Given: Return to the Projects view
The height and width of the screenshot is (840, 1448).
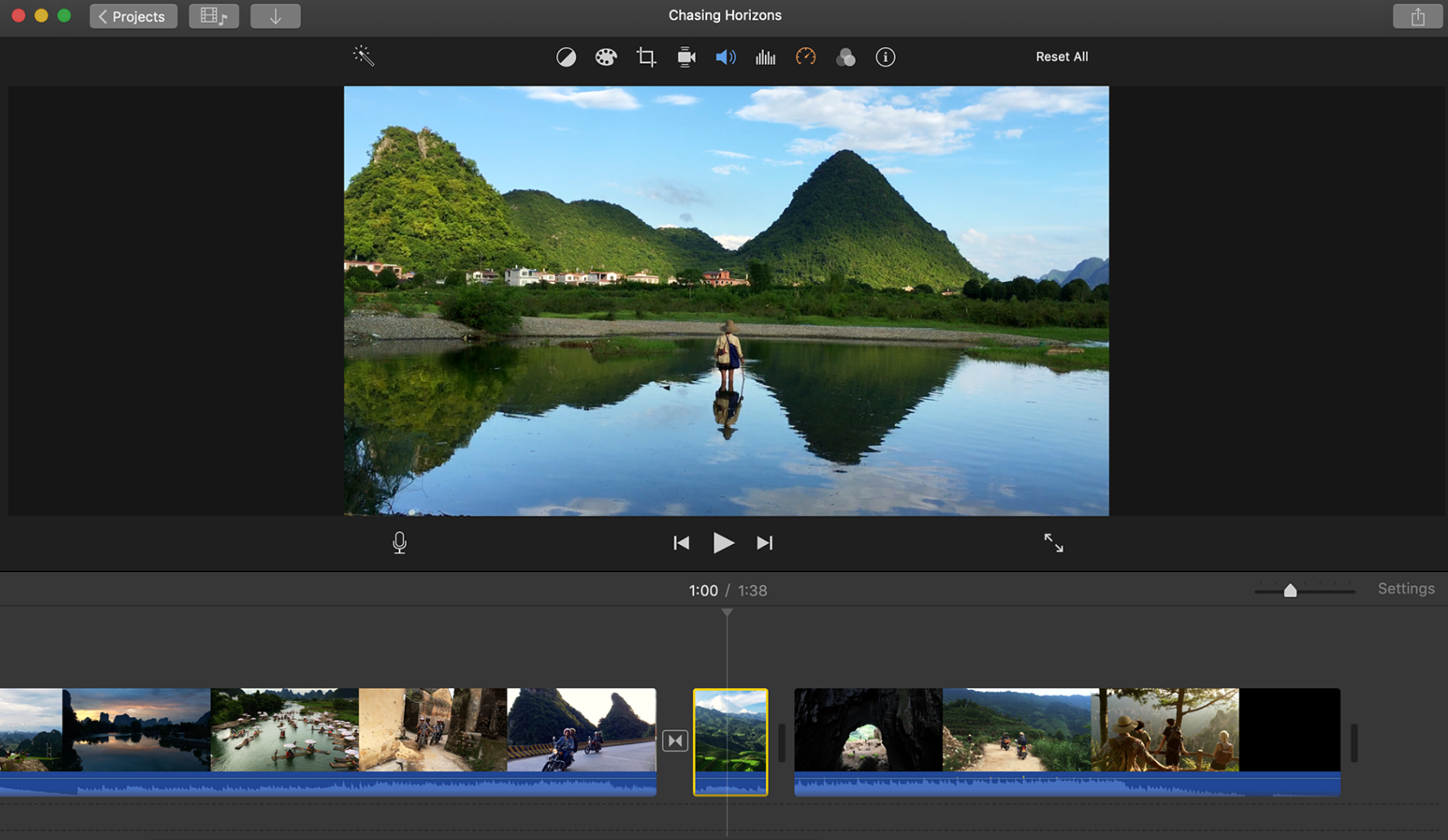Looking at the screenshot, I should [x=133, y=16].
